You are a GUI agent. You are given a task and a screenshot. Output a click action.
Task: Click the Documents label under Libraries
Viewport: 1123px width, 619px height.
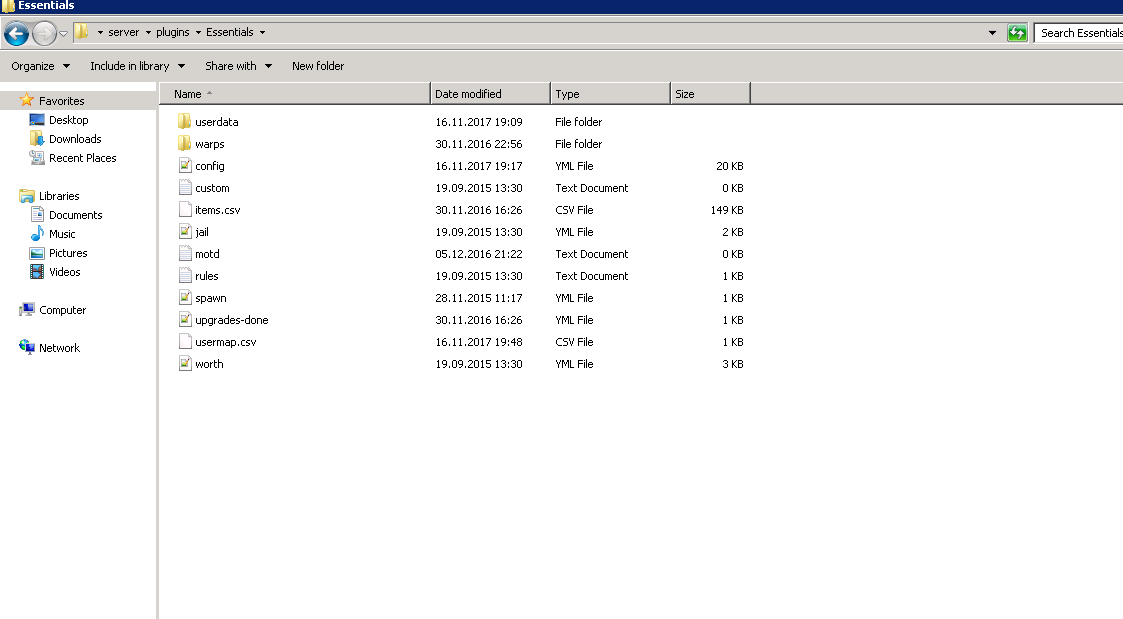coord(75,215)
